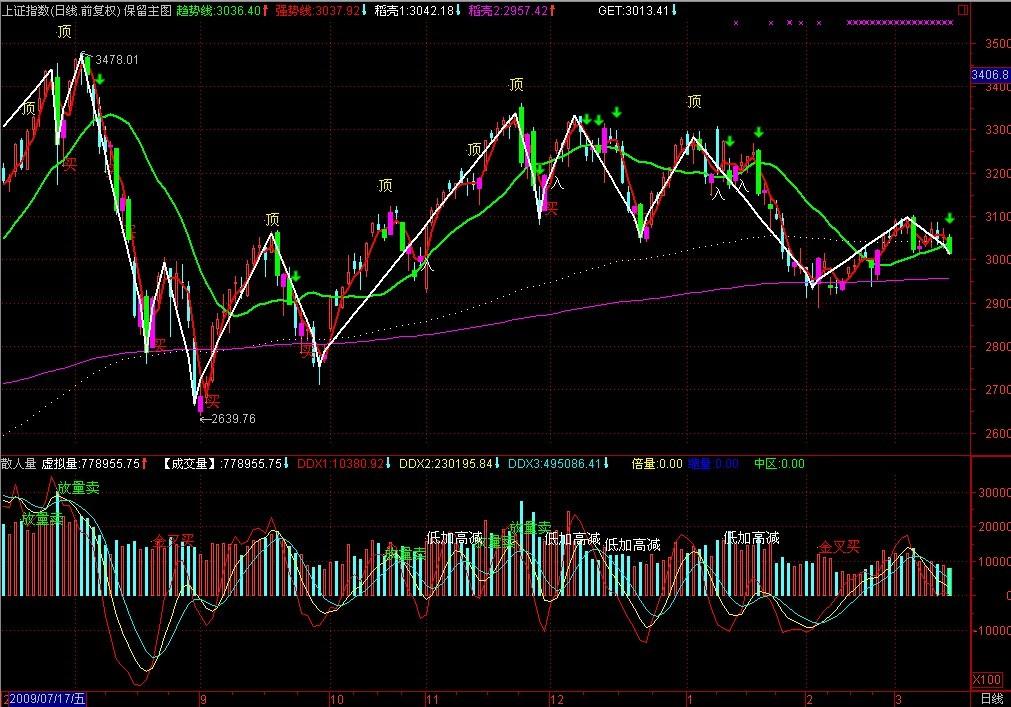
Task: Click the green down arrow at the chart's last candle
Action: 950,218
